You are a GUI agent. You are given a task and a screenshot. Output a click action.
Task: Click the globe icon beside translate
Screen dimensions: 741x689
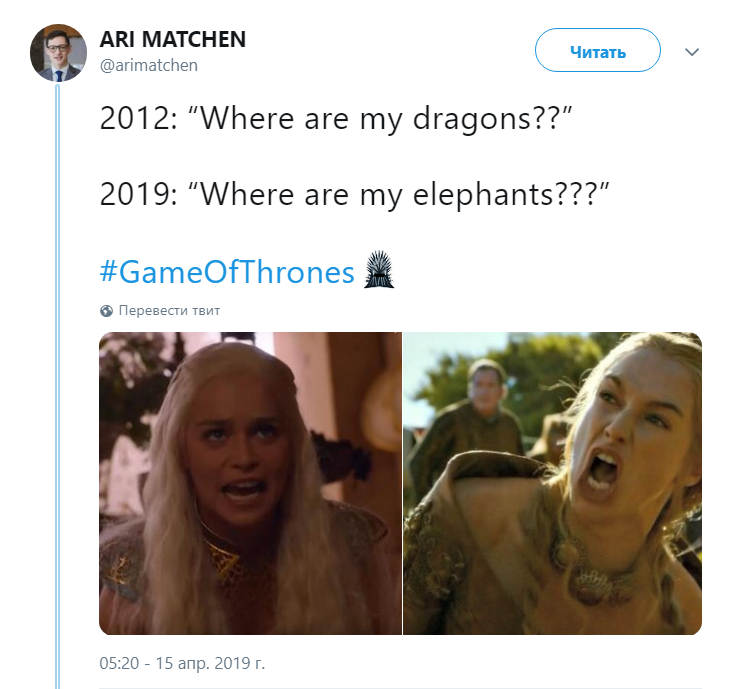point(106,310)
